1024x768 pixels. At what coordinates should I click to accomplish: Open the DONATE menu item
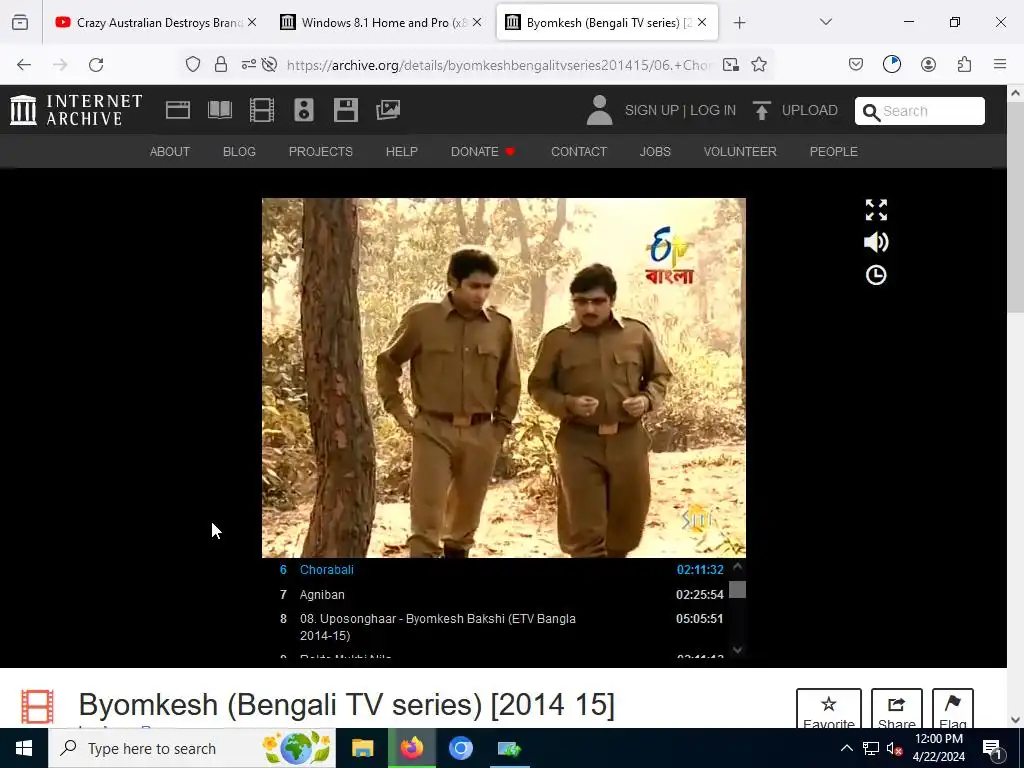(483, 152)
